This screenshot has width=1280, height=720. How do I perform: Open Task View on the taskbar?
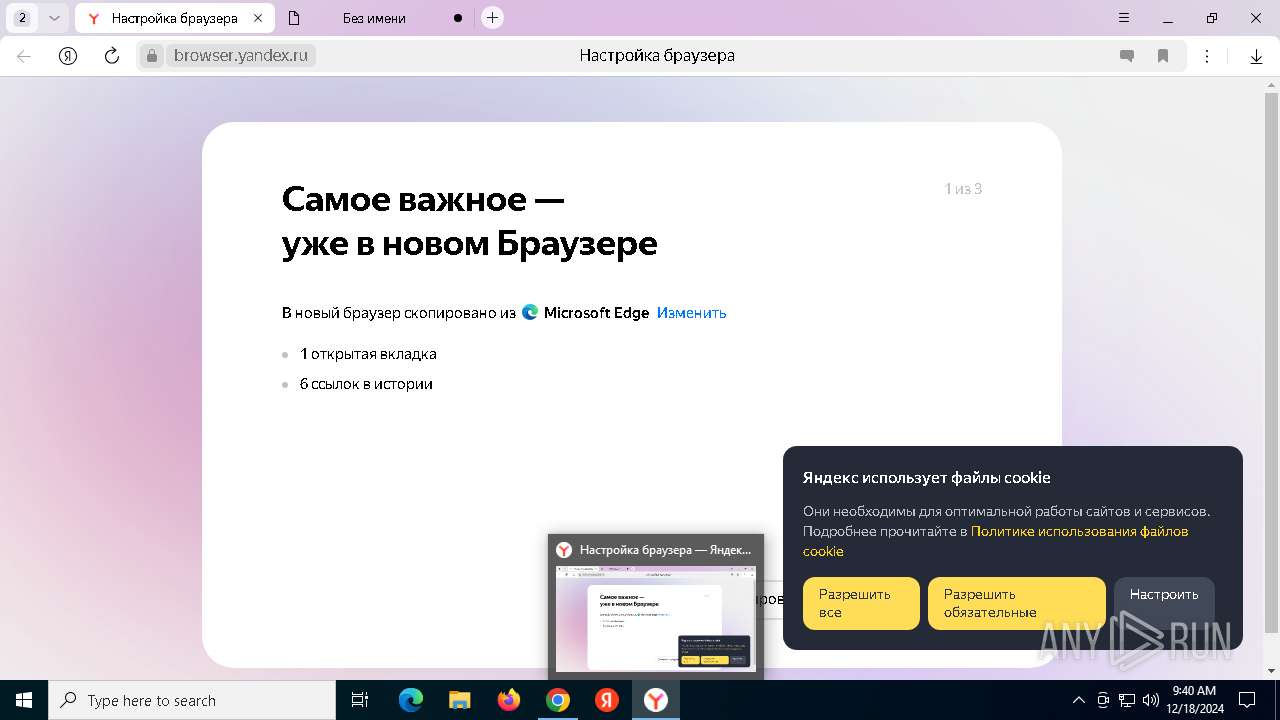click(x=360, y=700)
